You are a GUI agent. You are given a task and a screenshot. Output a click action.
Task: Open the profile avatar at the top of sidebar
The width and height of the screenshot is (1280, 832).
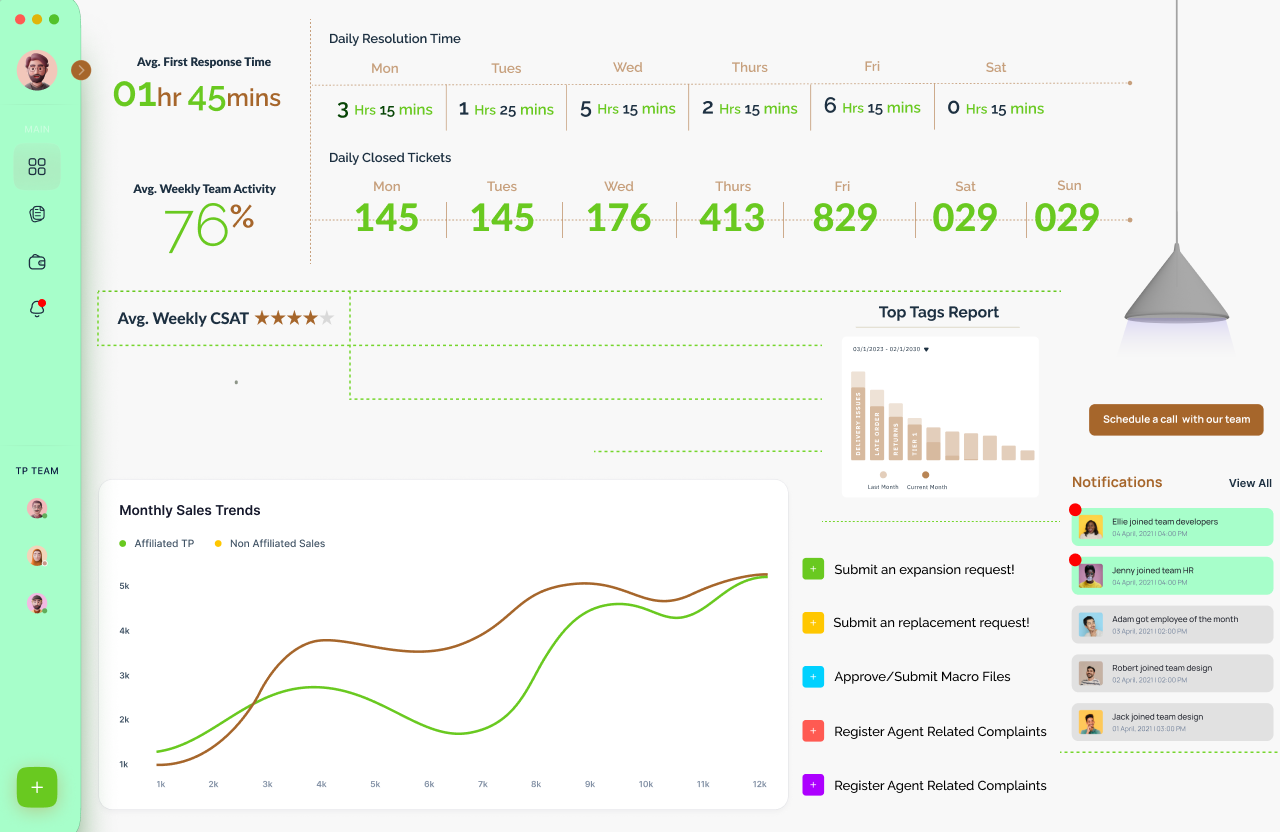pyautogui.click(x=37, y=70)
